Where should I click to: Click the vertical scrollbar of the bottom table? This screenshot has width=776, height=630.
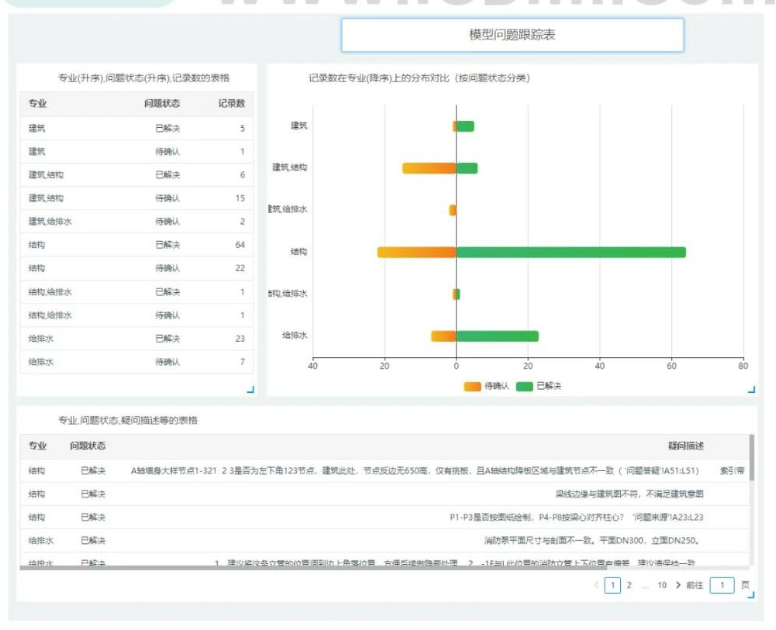click(752, 458)
